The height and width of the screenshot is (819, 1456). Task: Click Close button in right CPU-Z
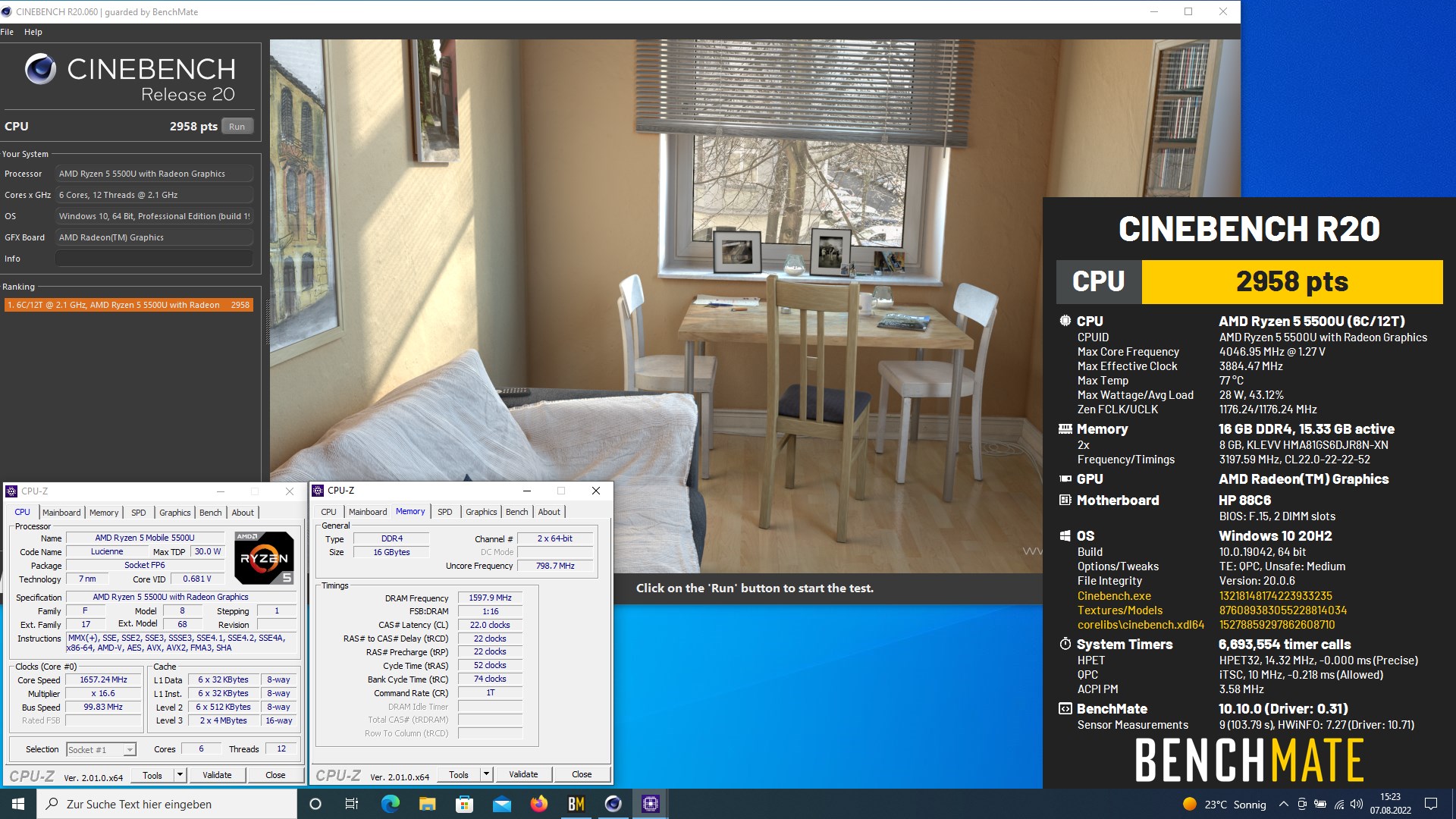point(582,774)
